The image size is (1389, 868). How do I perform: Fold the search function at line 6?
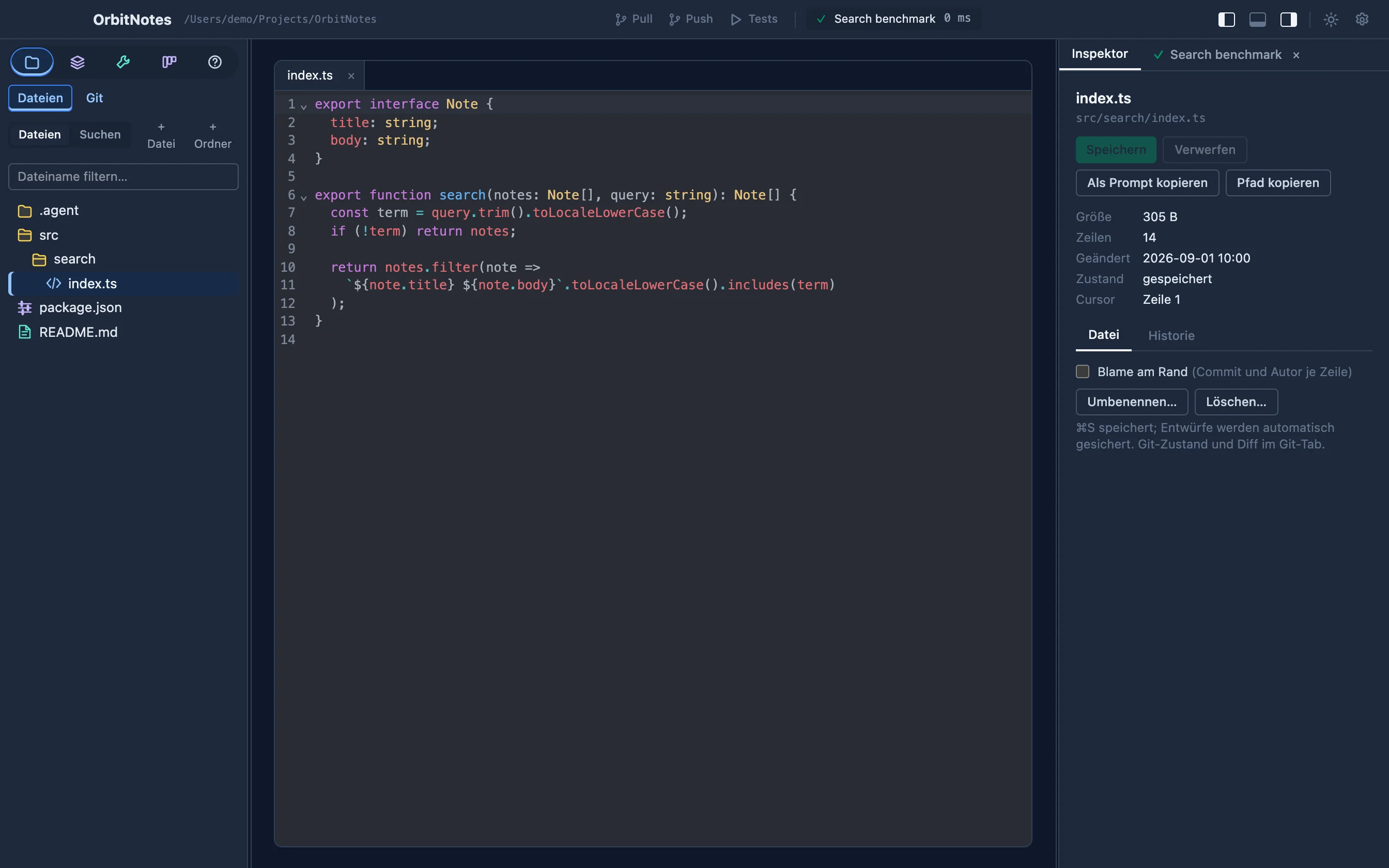[304, 197]
